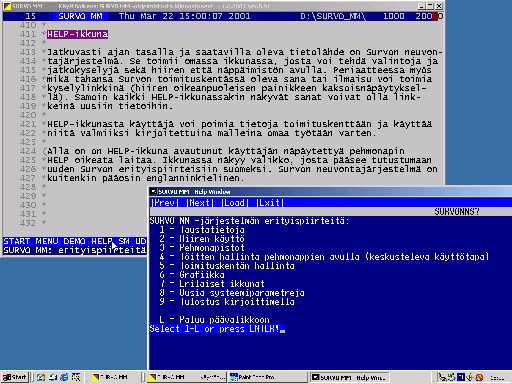This screenshot has width=512, height=384.
Task: Choose E - Paluu päävalikkoon entry
Action: [x=214, y=320]
